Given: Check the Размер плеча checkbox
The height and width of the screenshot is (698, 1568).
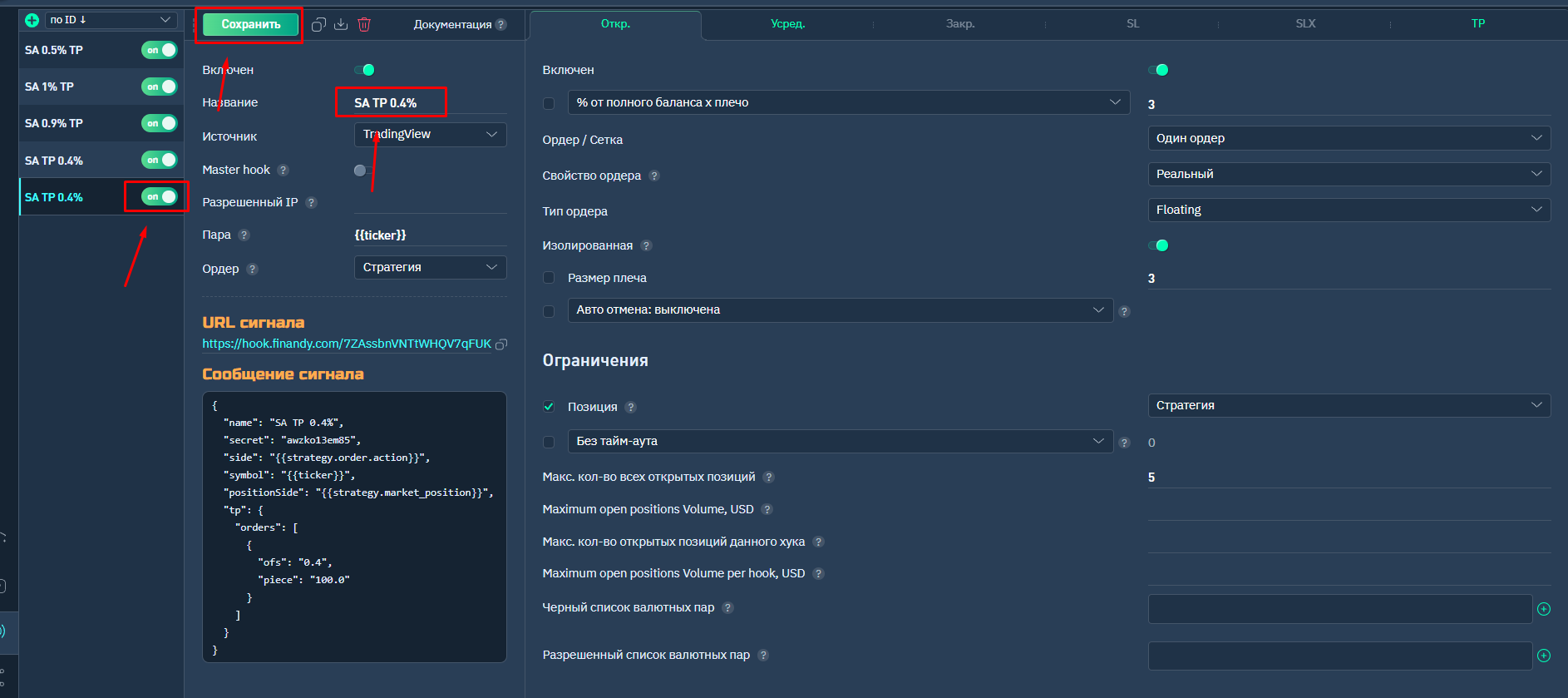Looking at the screenshot, I should click(549, 278).
